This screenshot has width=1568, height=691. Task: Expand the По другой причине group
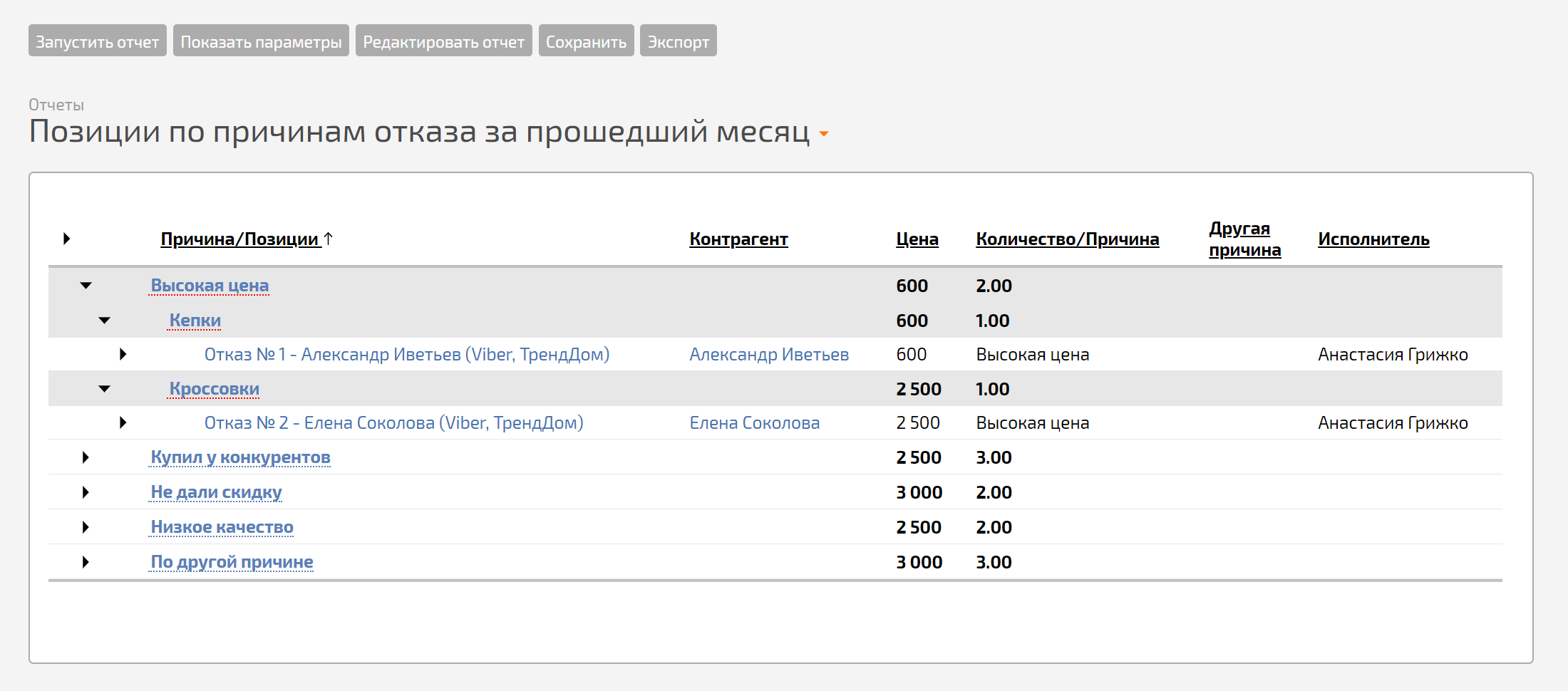[x=86, y=562]
